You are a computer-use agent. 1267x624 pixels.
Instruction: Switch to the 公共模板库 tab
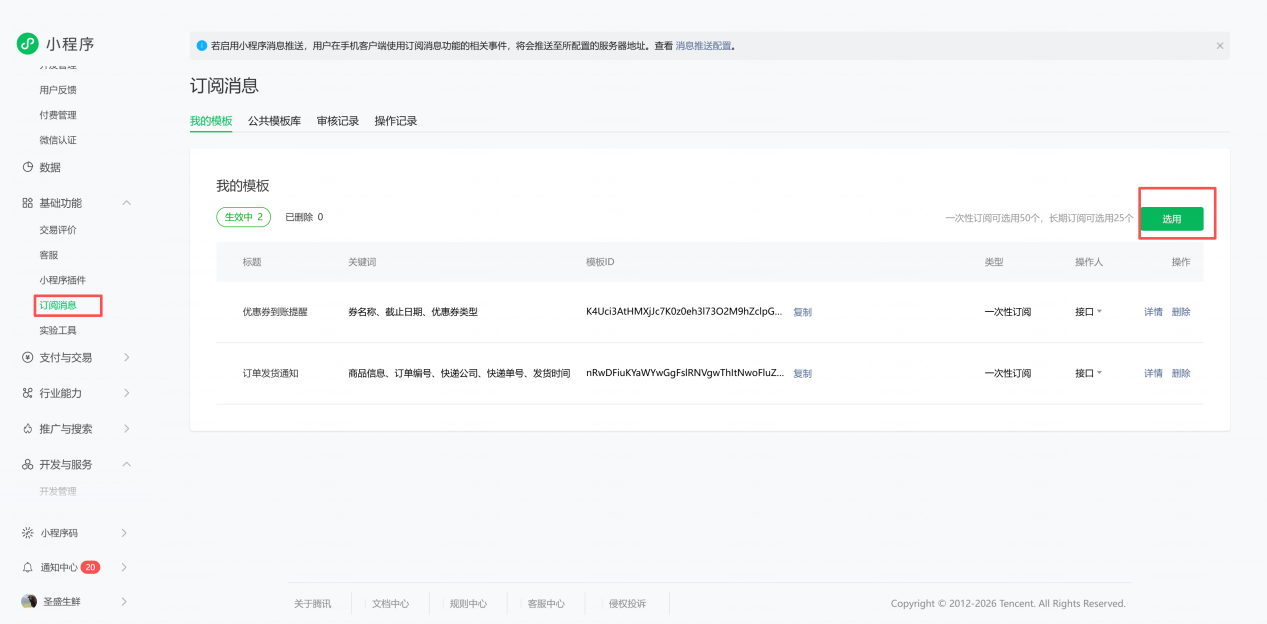pos(274,121)
